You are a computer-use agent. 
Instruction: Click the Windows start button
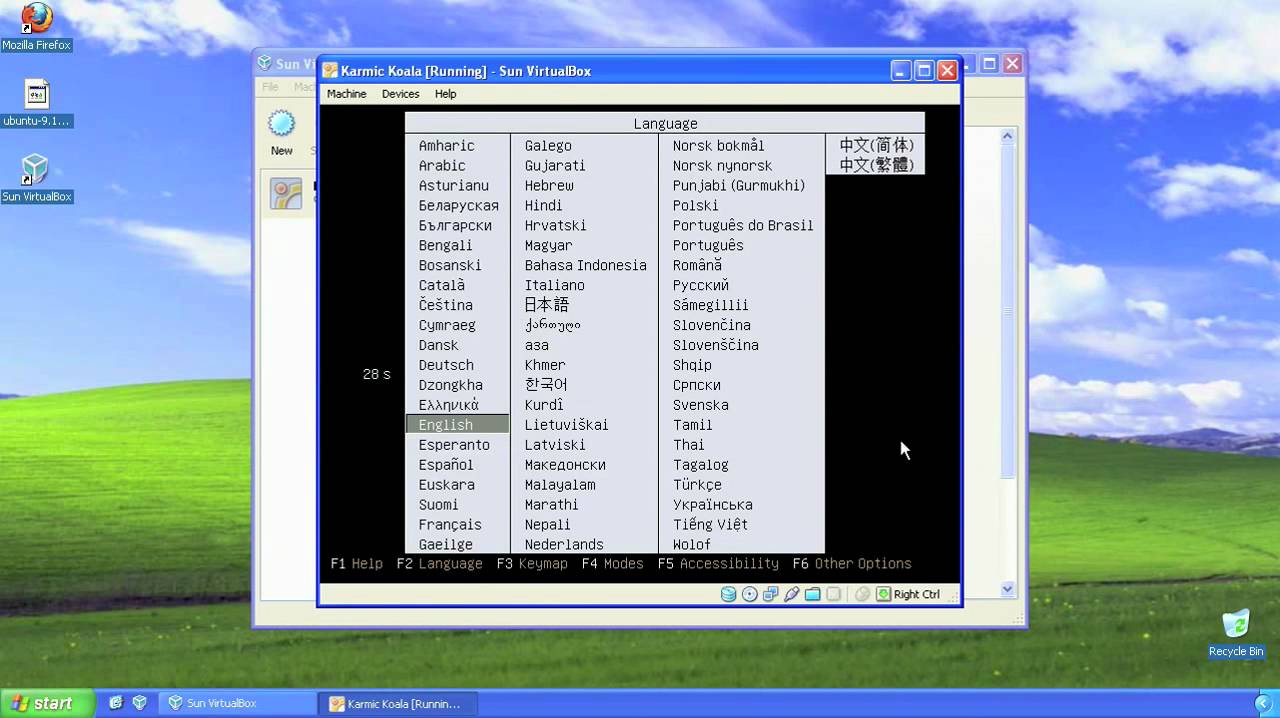pyautogui.click(x=46, y=703)
